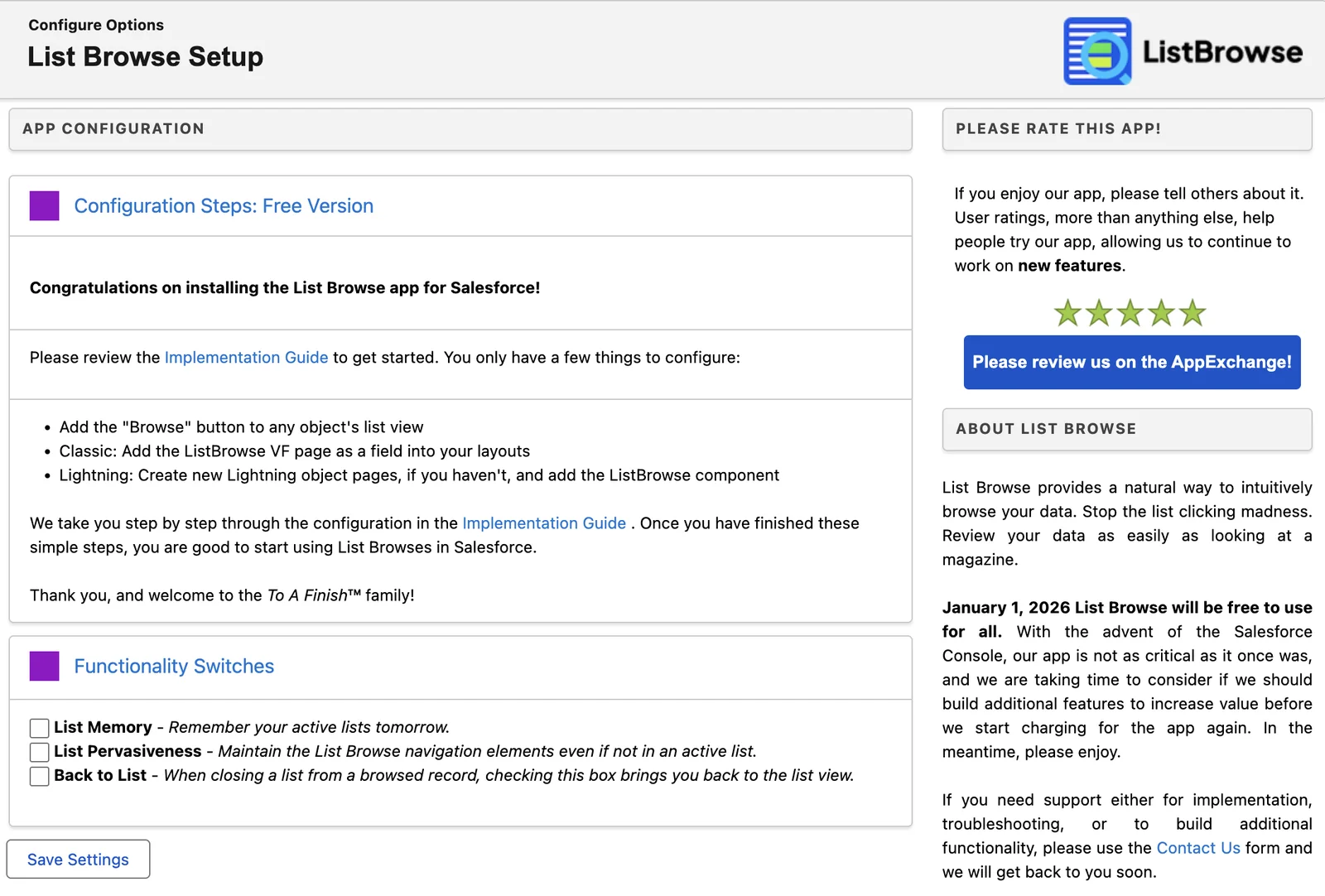Enable the List Memory checkbox

(39, 728)
